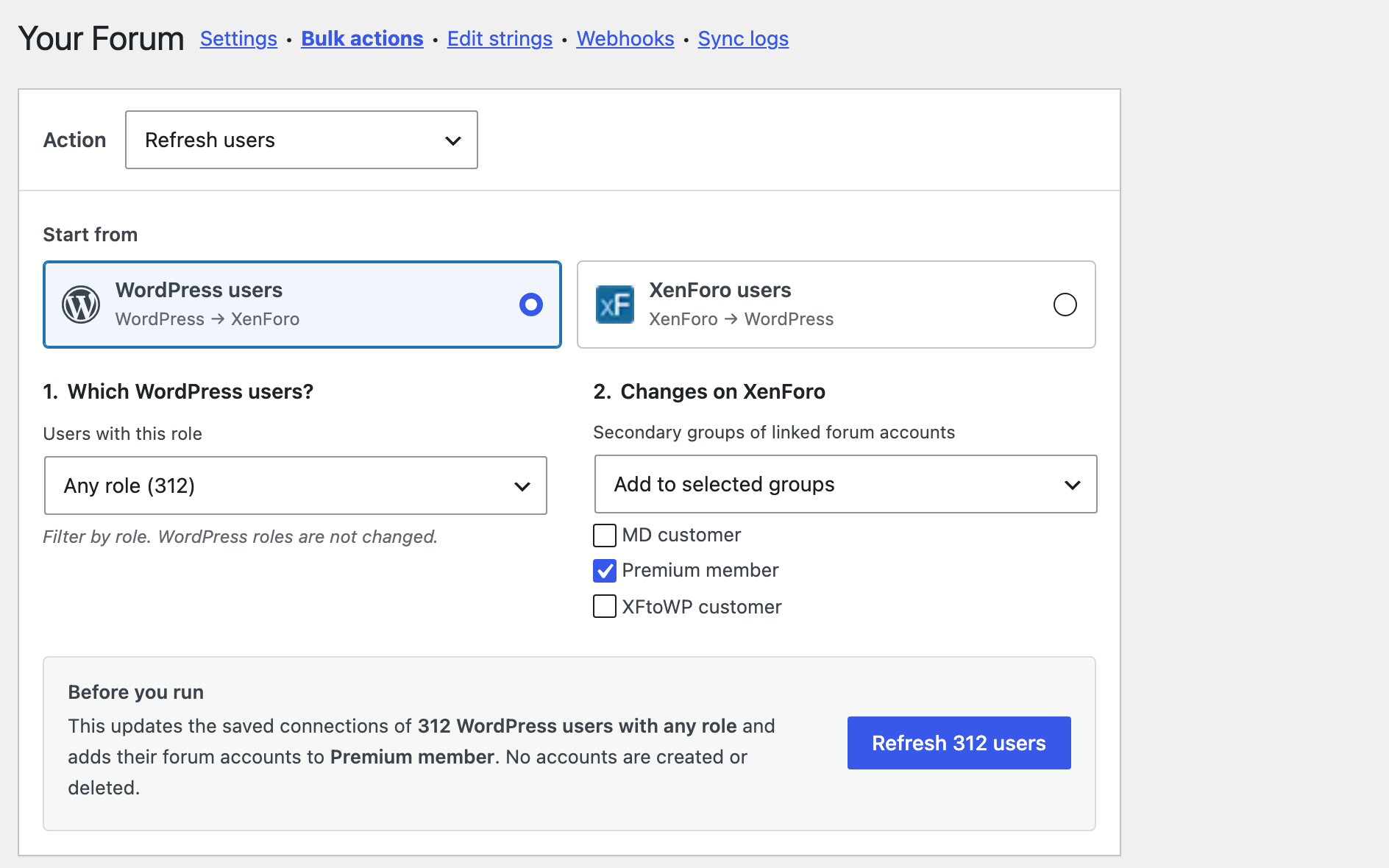Click the 'Your Forum' page heading

point(101,38)
